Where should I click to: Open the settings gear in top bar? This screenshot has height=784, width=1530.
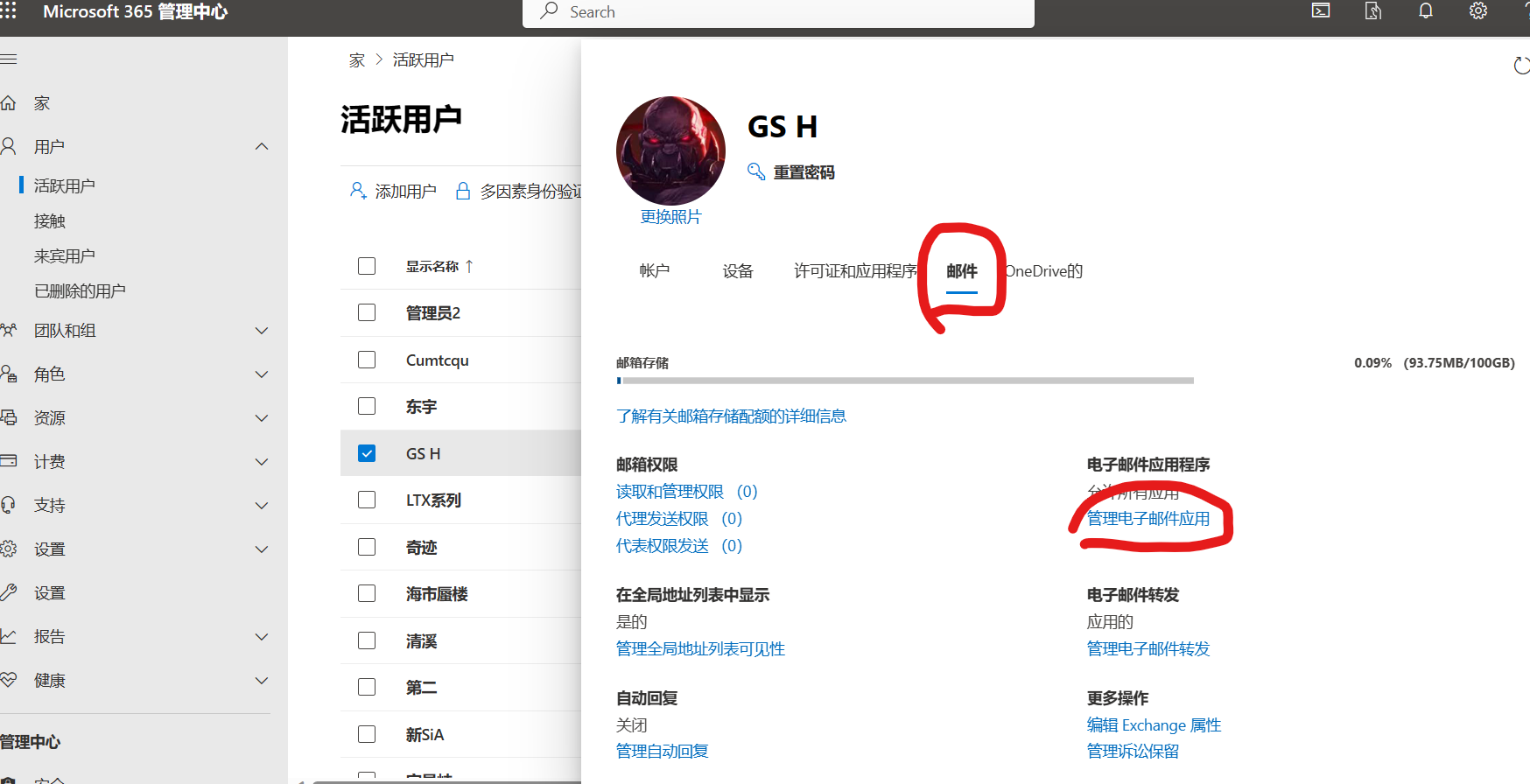1478,10
